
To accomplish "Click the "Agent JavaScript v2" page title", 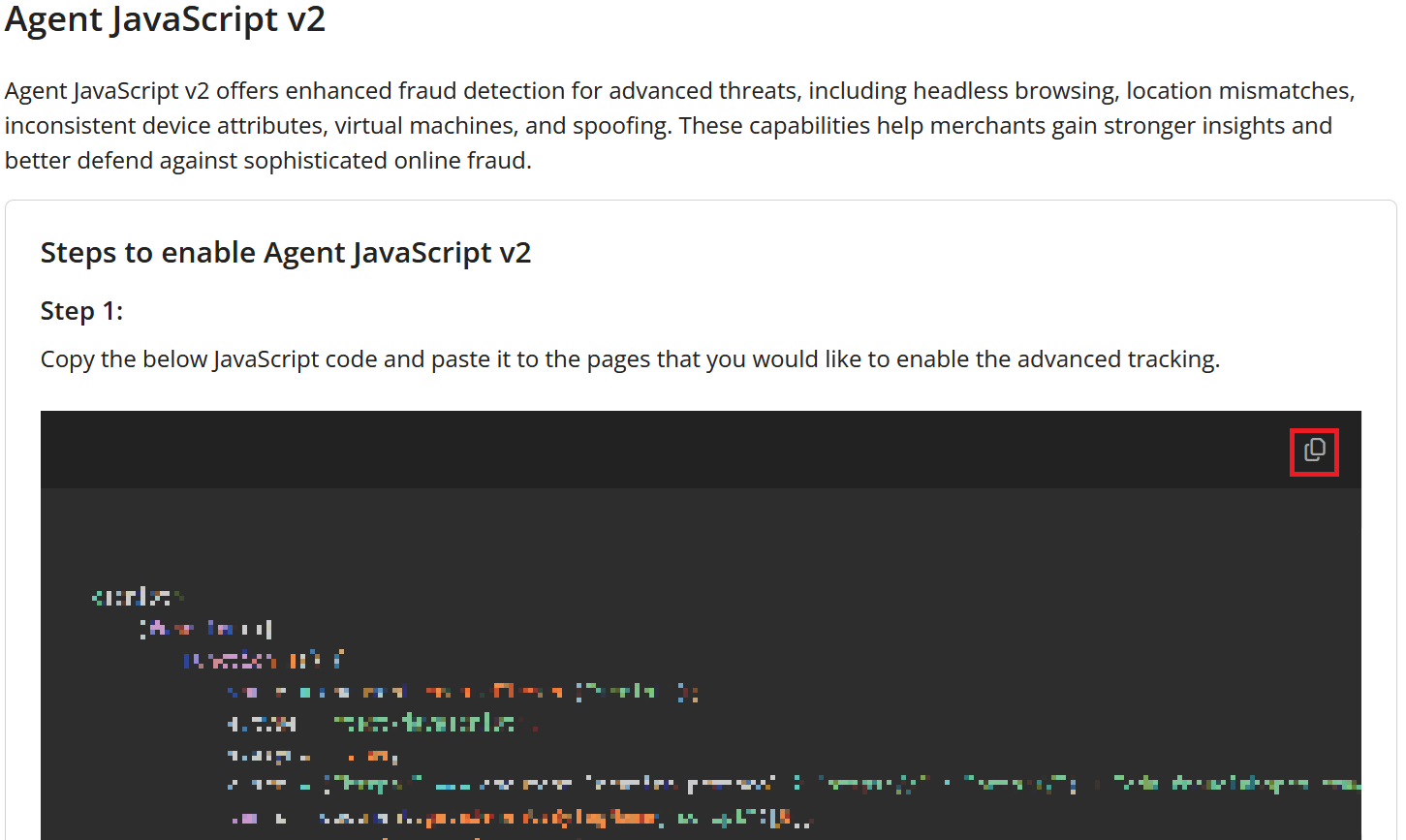I will point(165,20).
